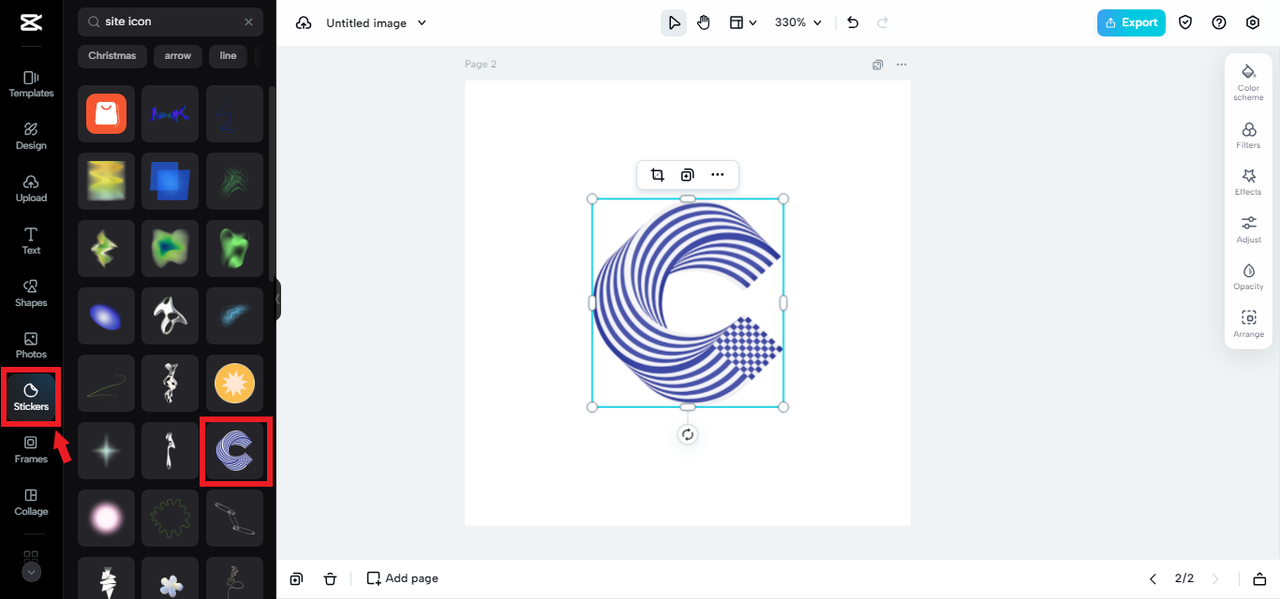
Task: Select the line tag chip
Action: click(x=228, y=56)
